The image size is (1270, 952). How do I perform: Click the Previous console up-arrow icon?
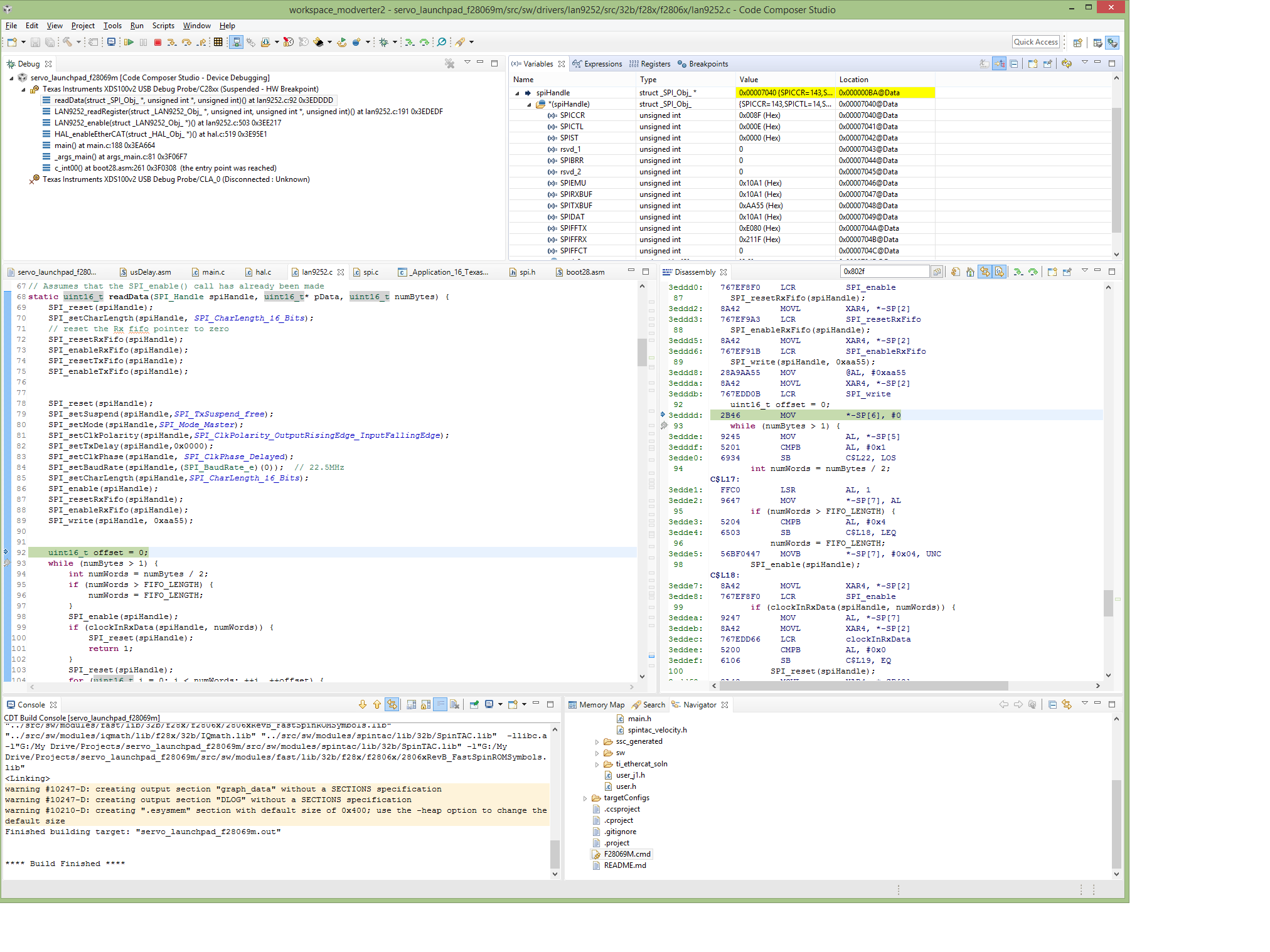pyautogui.click(x=377, y=704)
